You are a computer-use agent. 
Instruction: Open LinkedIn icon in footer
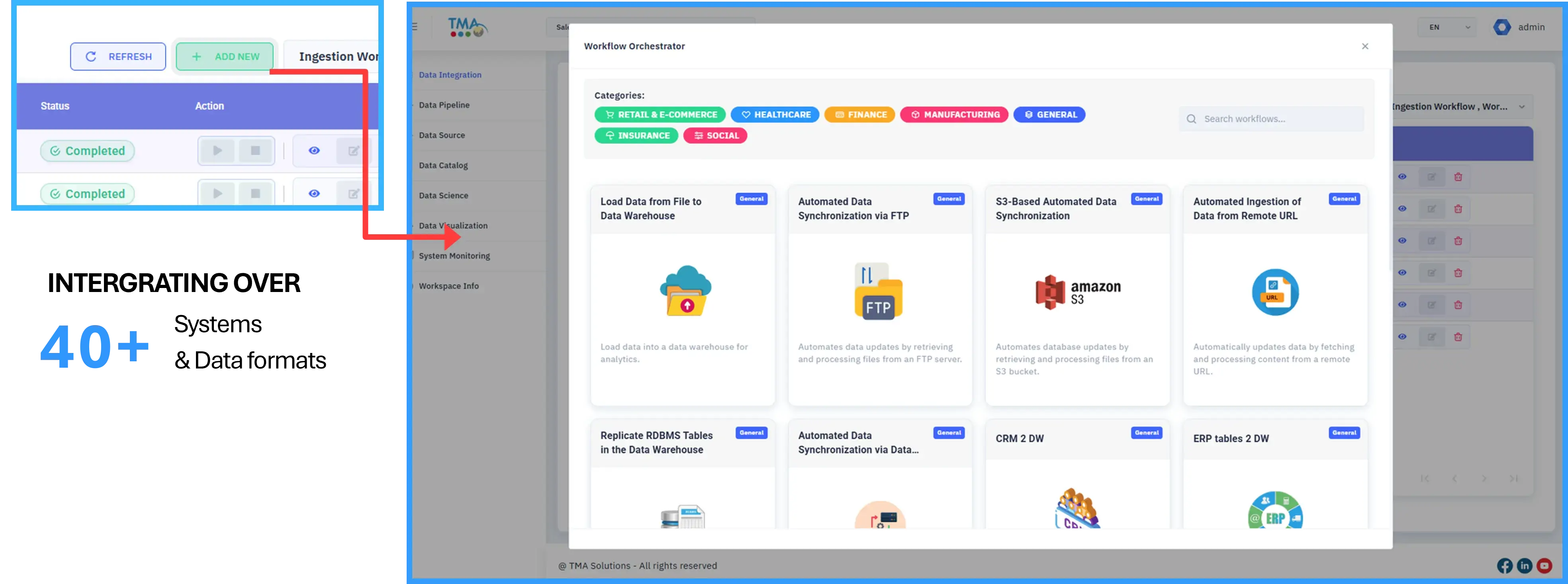click(1524, 566)
